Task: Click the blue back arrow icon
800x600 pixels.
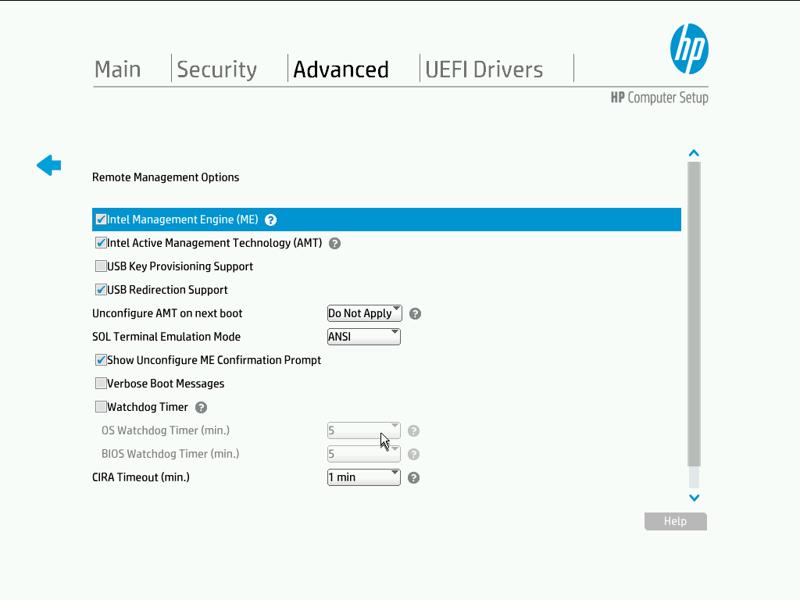Action: (x=49, y=165)
